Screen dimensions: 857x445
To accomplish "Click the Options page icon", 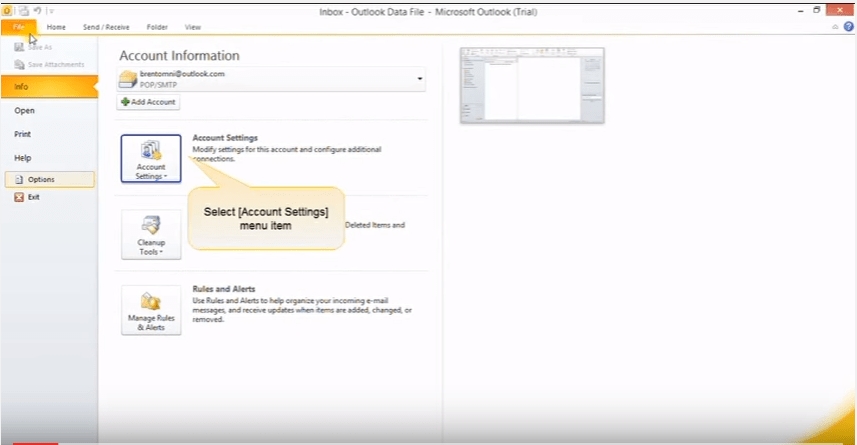I will [x=19, y=179].
